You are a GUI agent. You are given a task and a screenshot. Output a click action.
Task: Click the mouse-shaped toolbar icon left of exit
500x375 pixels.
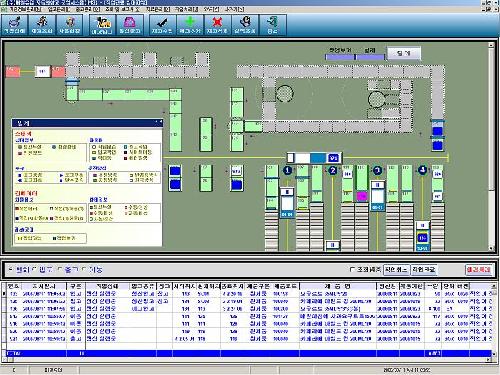(245, 25)
